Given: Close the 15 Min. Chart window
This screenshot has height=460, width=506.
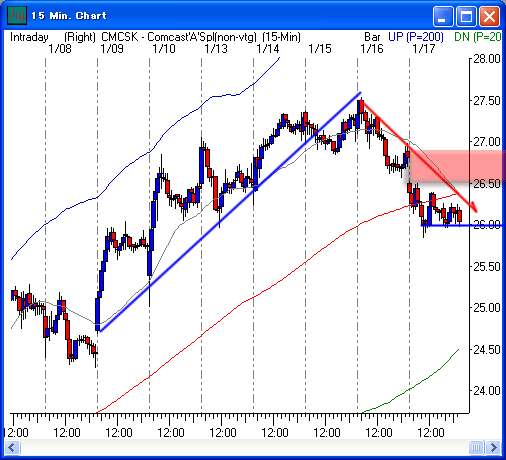Looking at the screenshot, I should tap(489, 16).
